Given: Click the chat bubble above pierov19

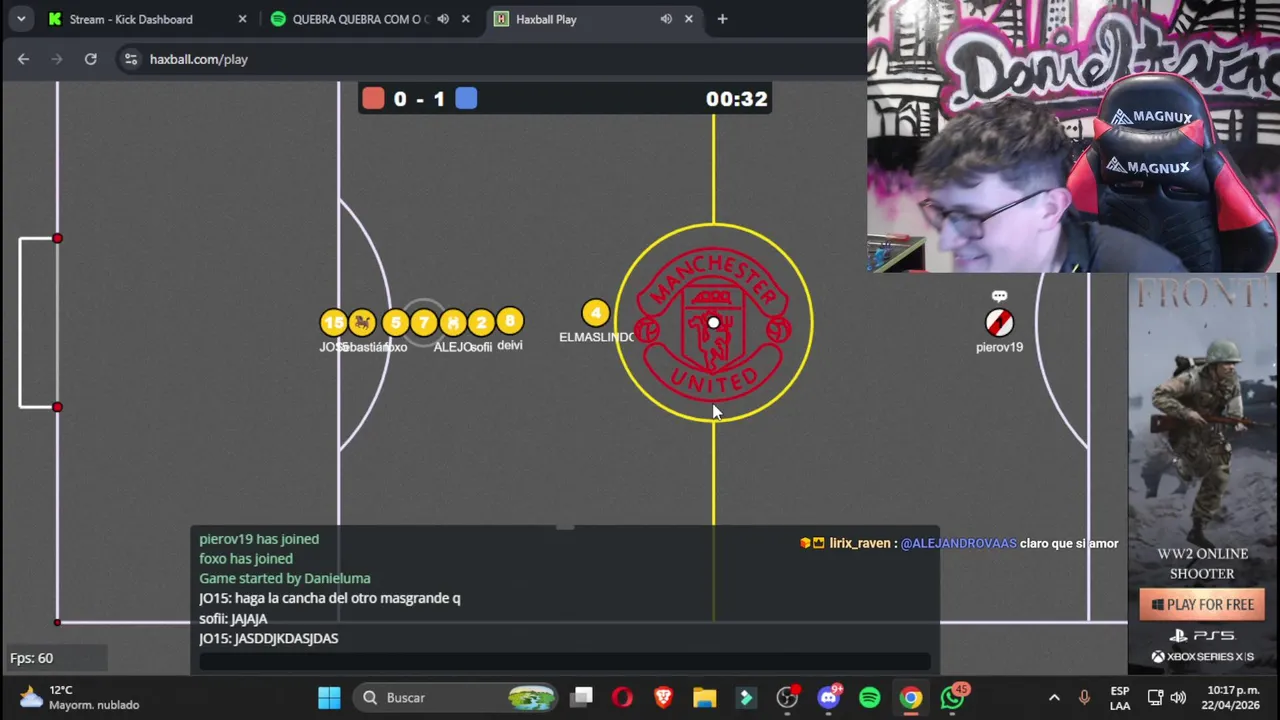Looking at the screenshot, I should tap(999, 296).
